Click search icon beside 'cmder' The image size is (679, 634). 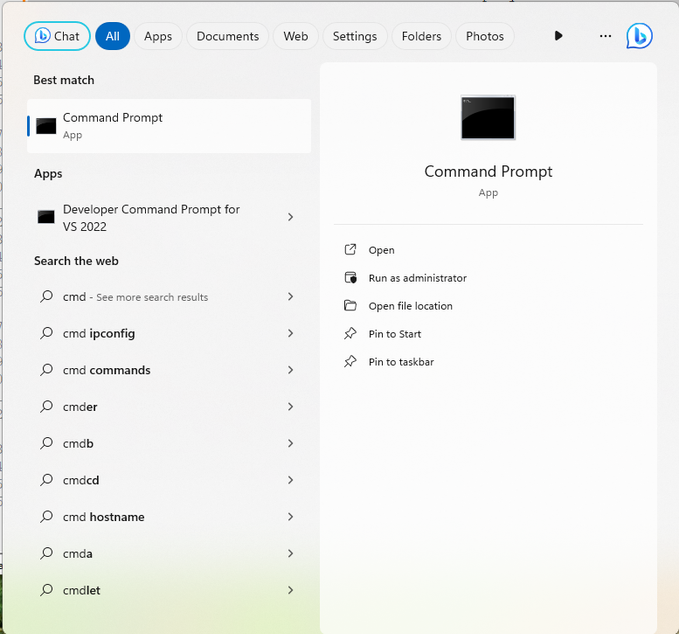coord(46,407)
